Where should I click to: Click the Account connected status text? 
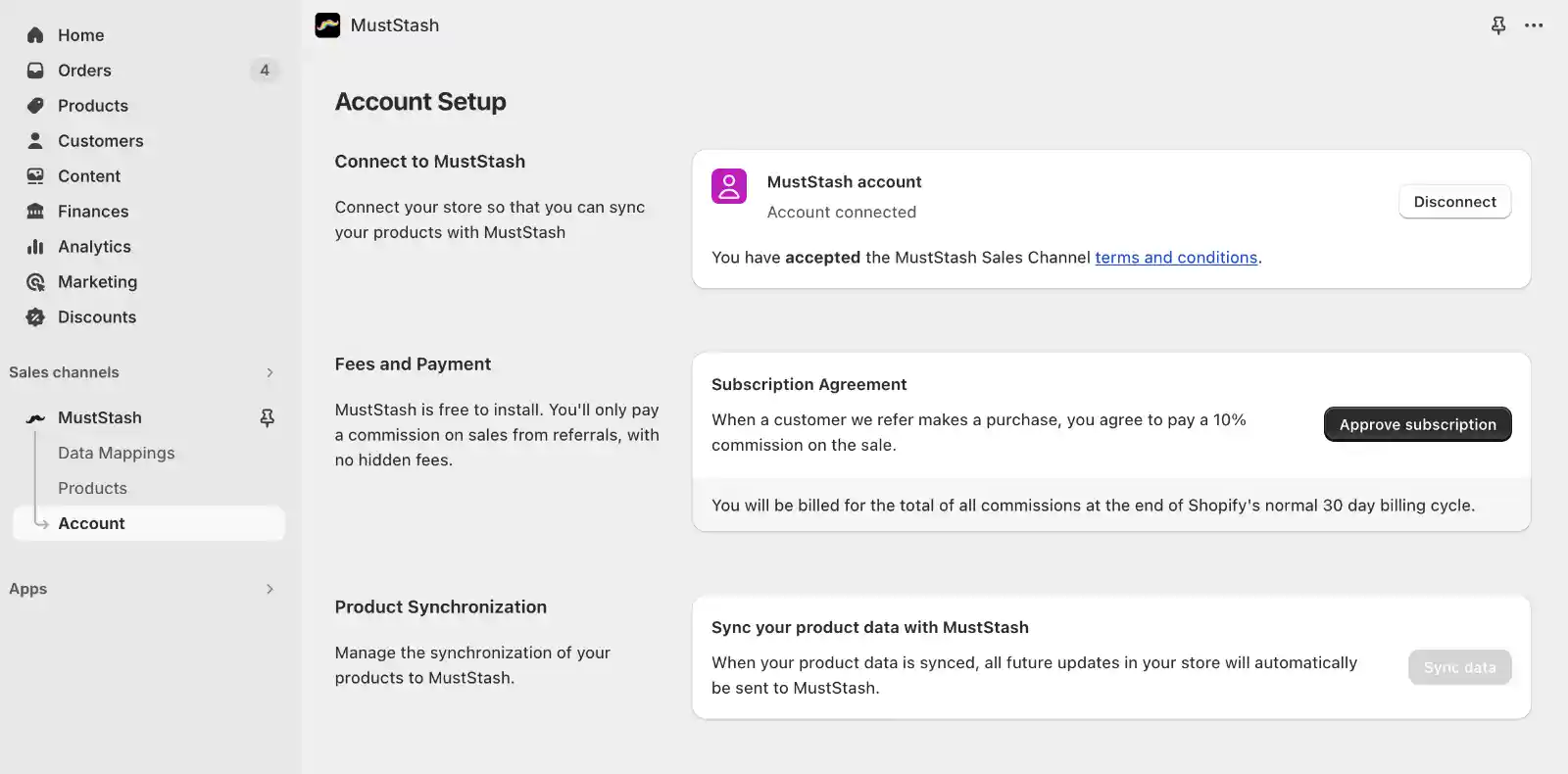click(842, 213)
